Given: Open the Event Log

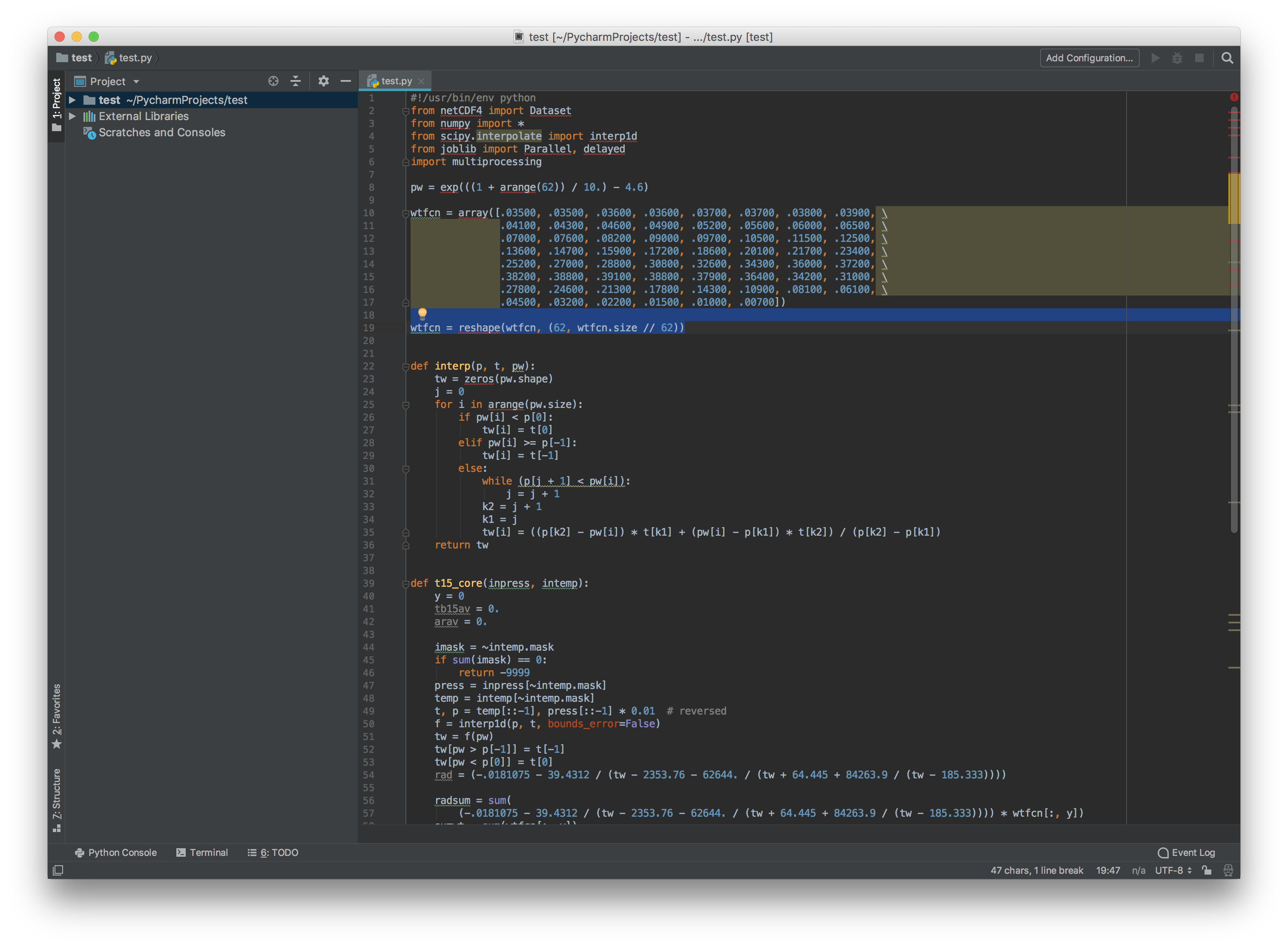Looking at the screenshot, I should tap(1187, 852).
